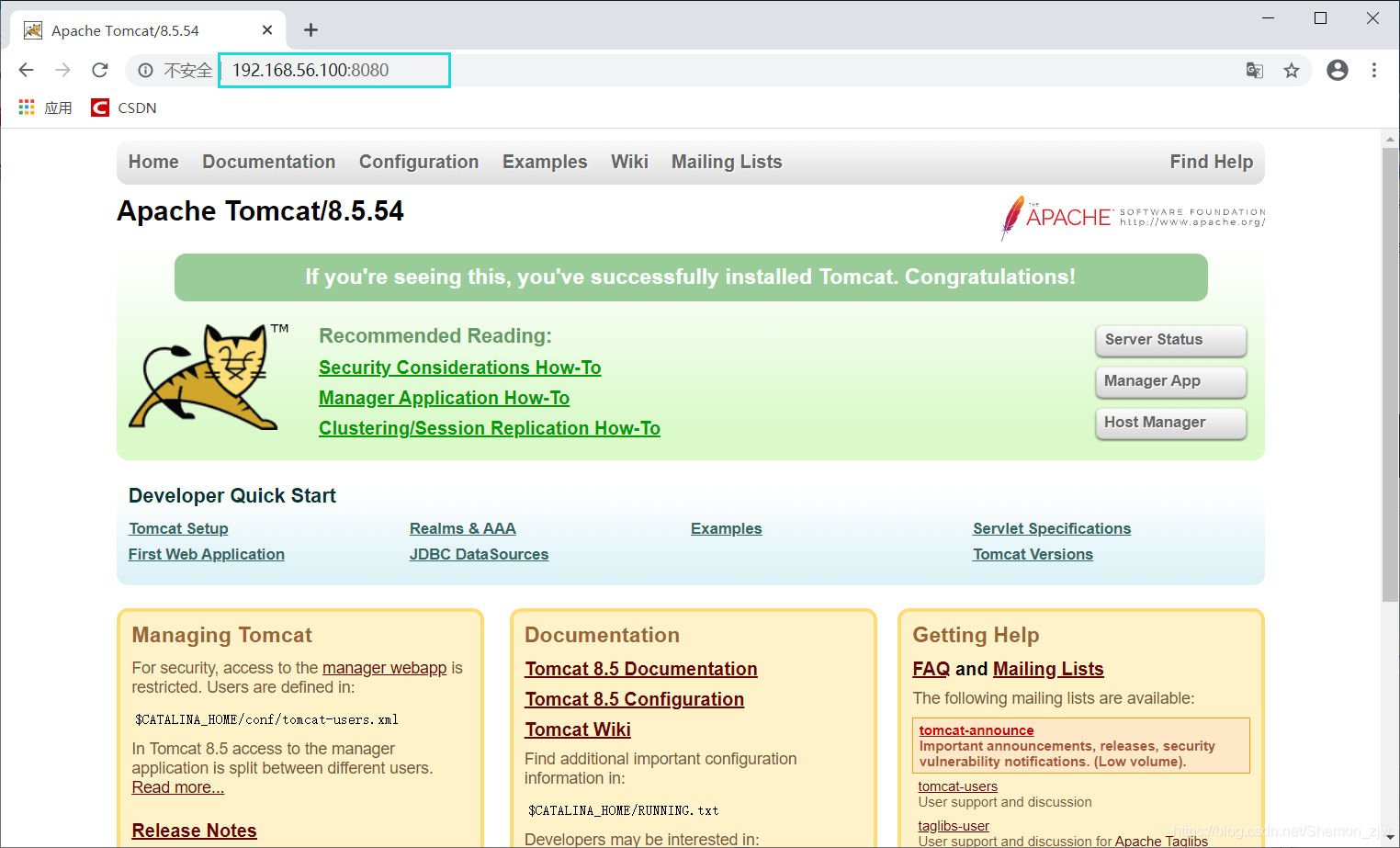
Task: Open Clustering/Session Replication How-To link
Action: 490,428
